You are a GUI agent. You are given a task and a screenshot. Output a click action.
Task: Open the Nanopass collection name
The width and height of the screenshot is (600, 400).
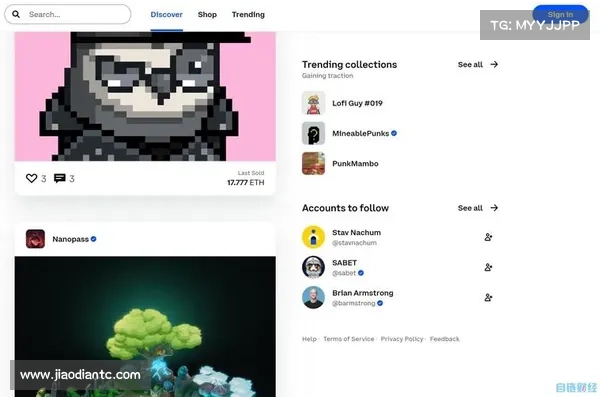point(70,239)
